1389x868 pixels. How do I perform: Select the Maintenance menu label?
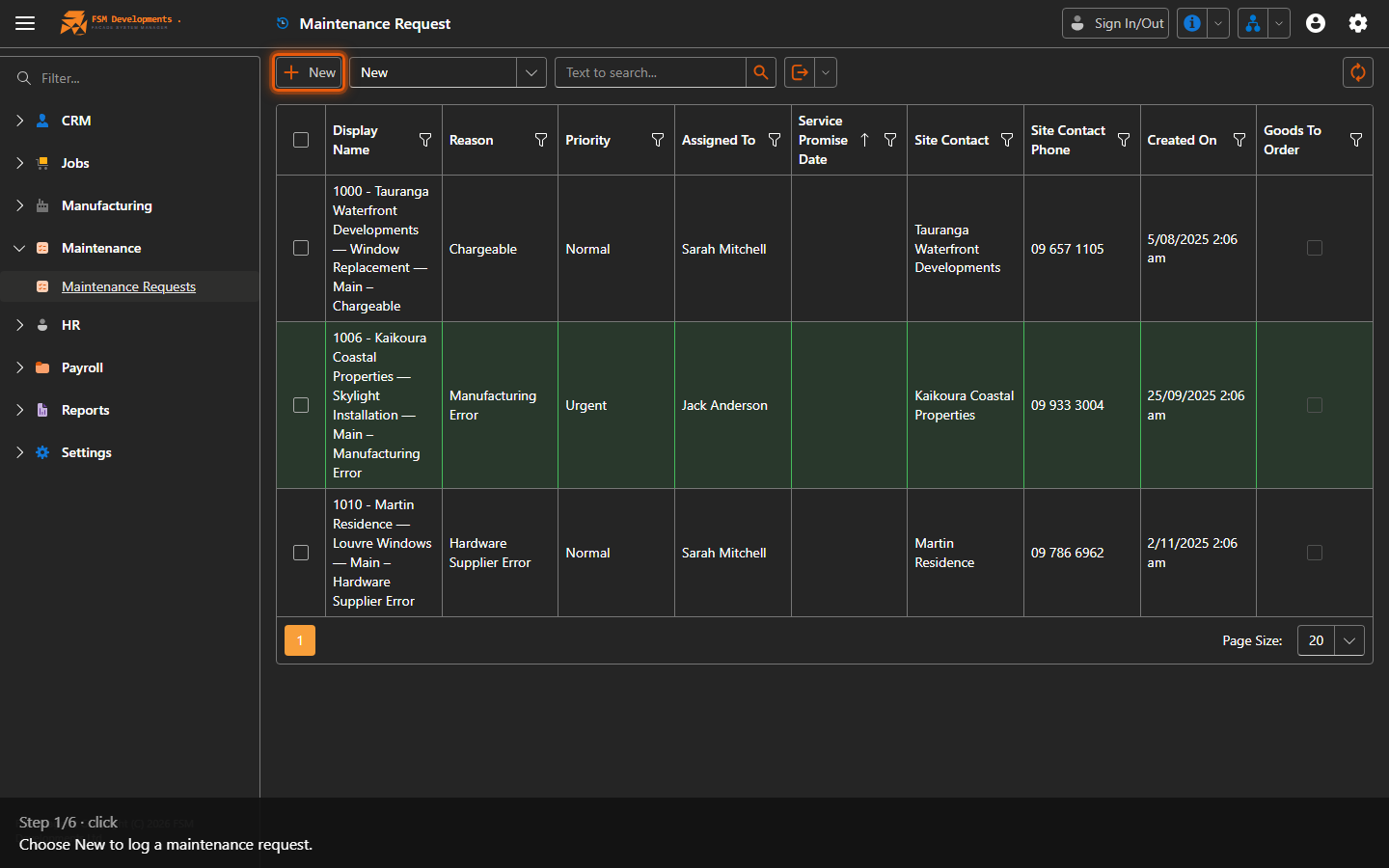pyautogui.click(x=101, y=248)
